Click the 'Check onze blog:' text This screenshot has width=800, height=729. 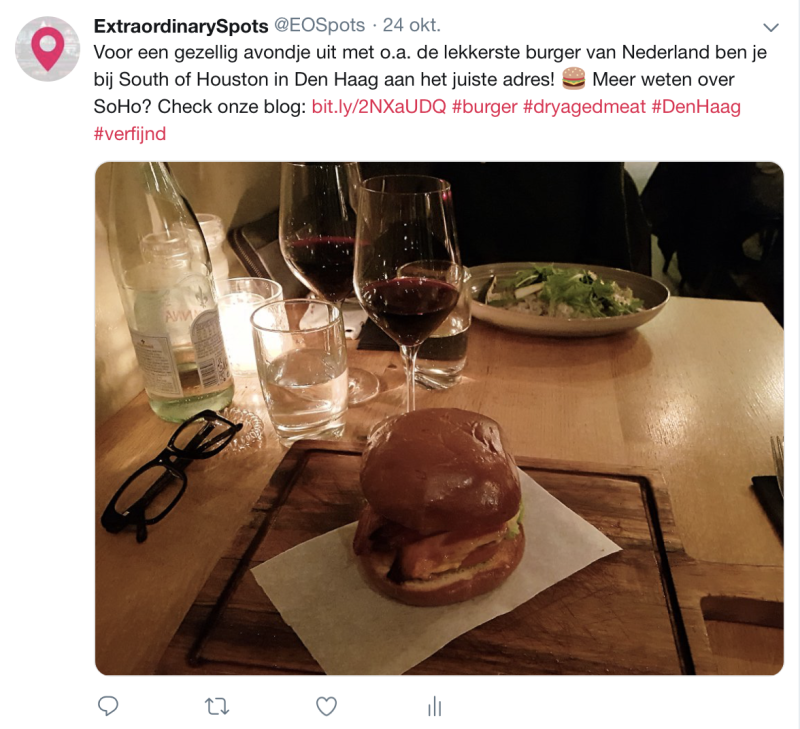[232, 107]
